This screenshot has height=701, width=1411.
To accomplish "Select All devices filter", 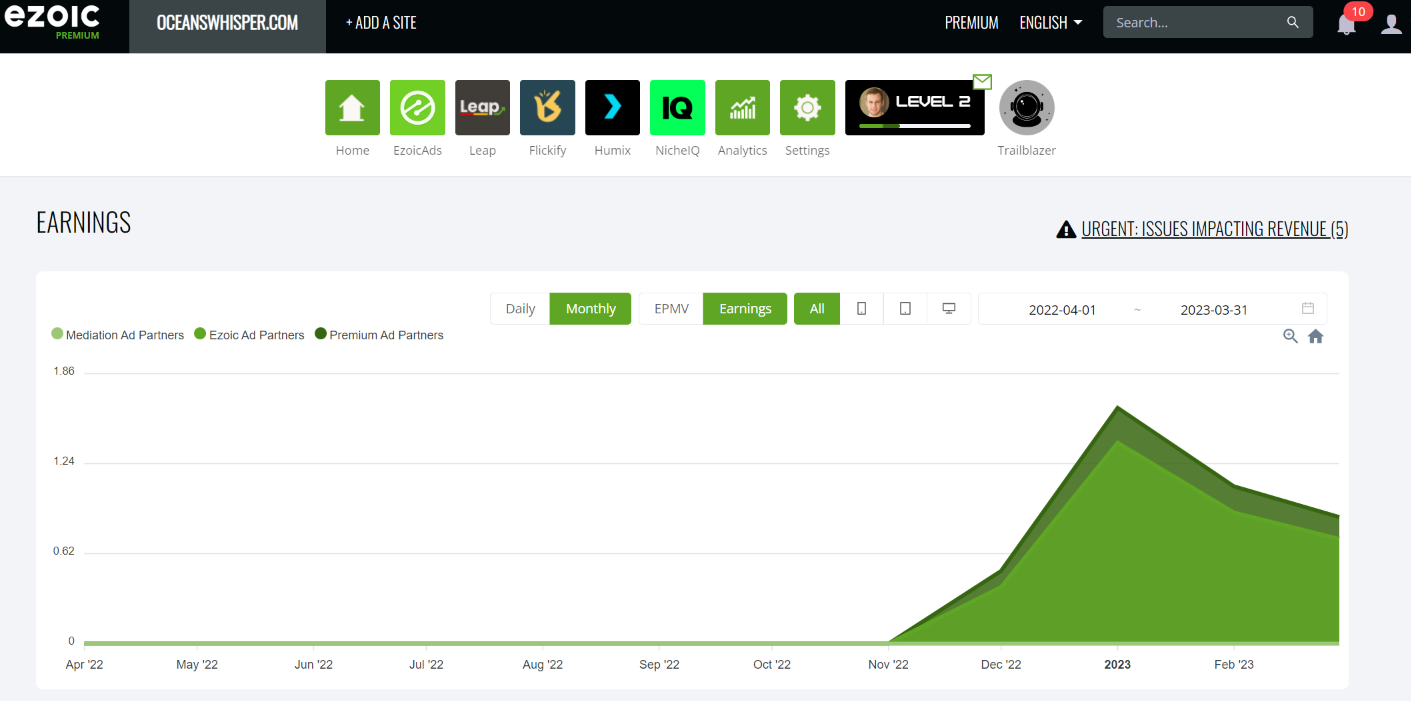I will (817, 309).
